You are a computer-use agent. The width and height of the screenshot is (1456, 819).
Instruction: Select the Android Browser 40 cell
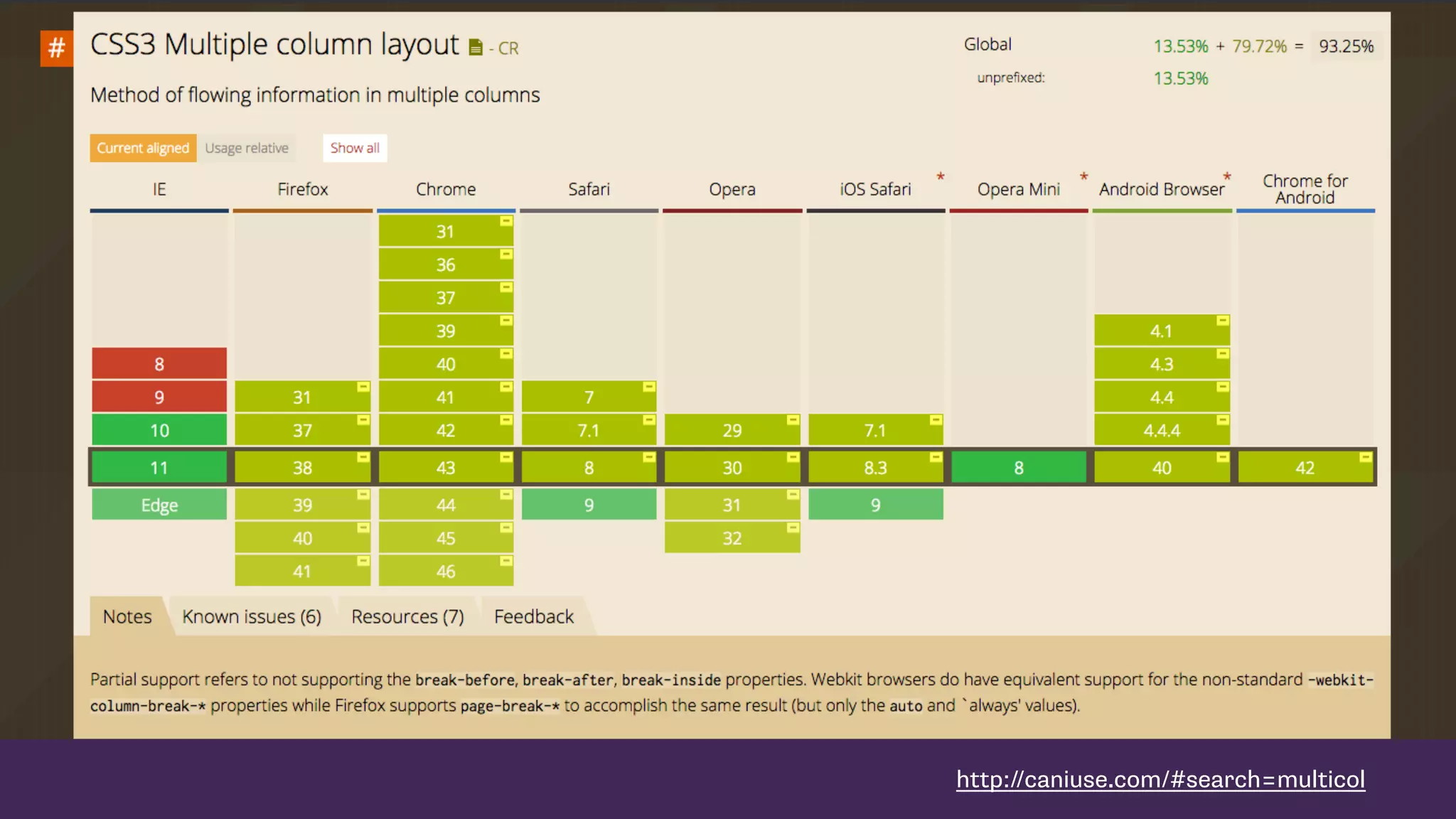pyautogui.click(x=1162, y=467)
